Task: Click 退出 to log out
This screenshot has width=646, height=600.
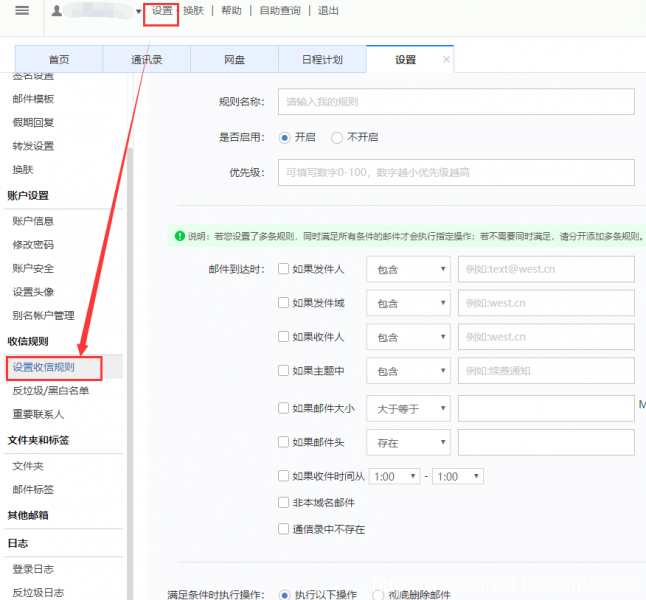Action: click(x=328, y=11)
